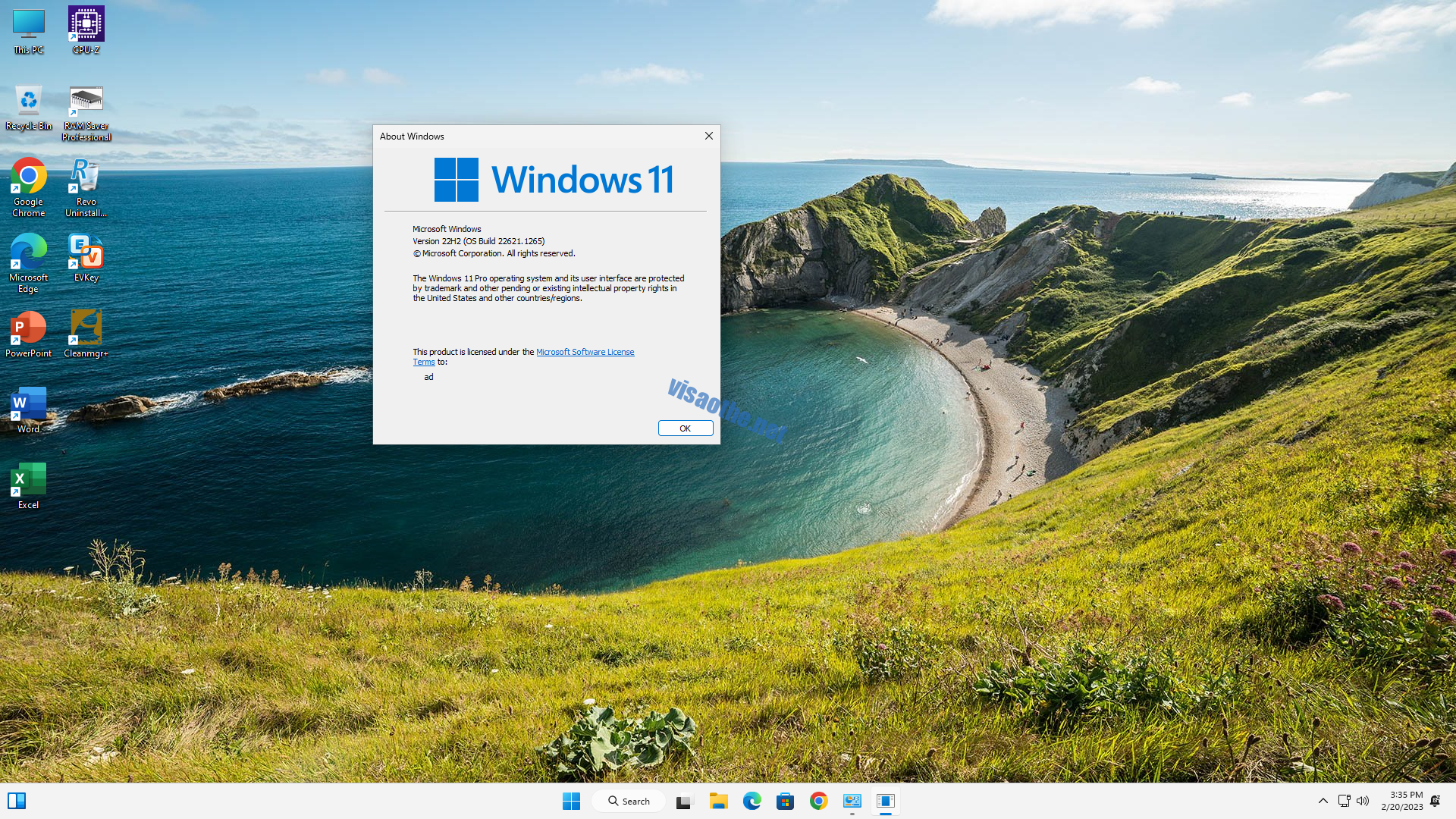Image resolution: width=1456 pixels, height=819 pixels.
Task: Show hidden system tray icons
Action: (1323, 801)
